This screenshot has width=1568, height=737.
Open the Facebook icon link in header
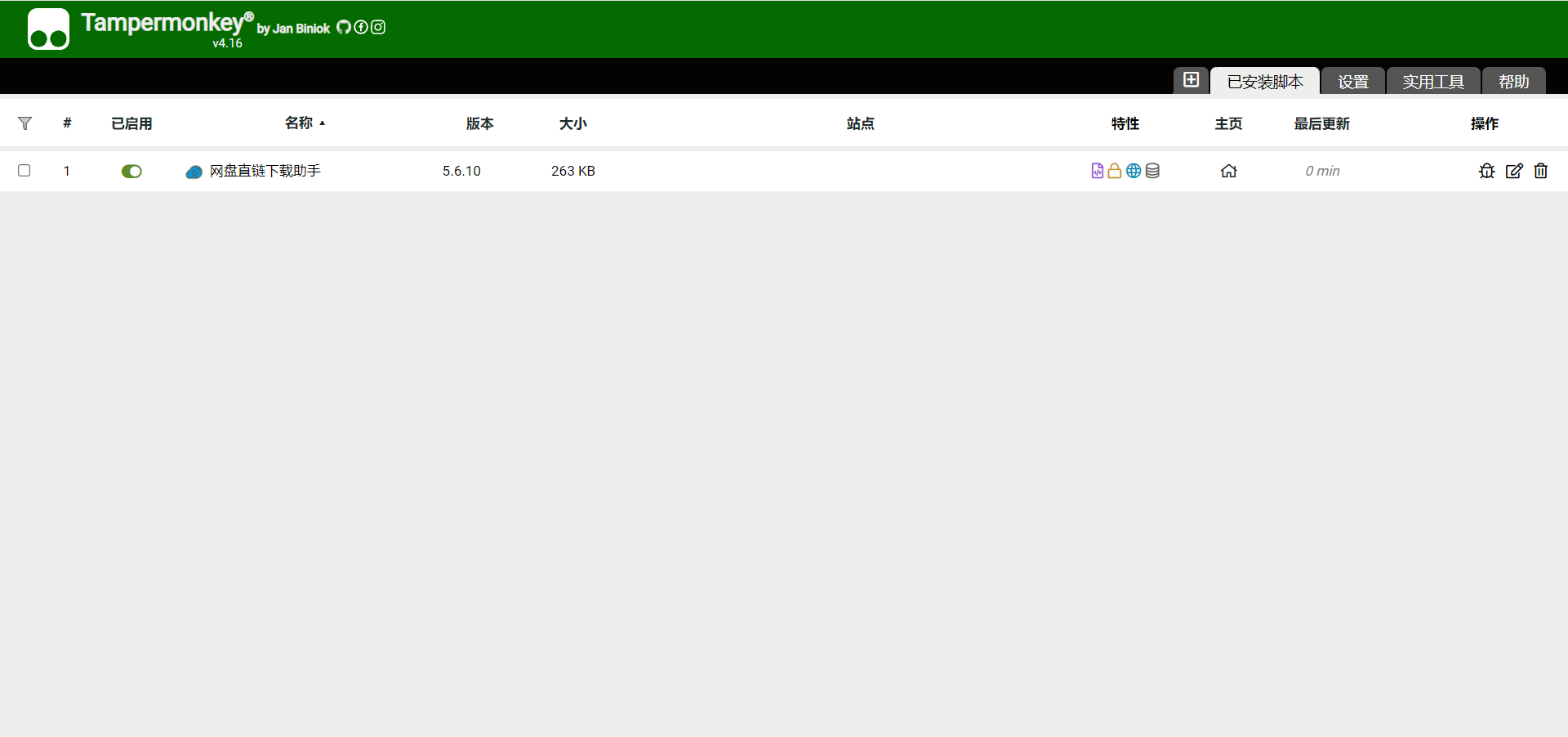point(361,27)
